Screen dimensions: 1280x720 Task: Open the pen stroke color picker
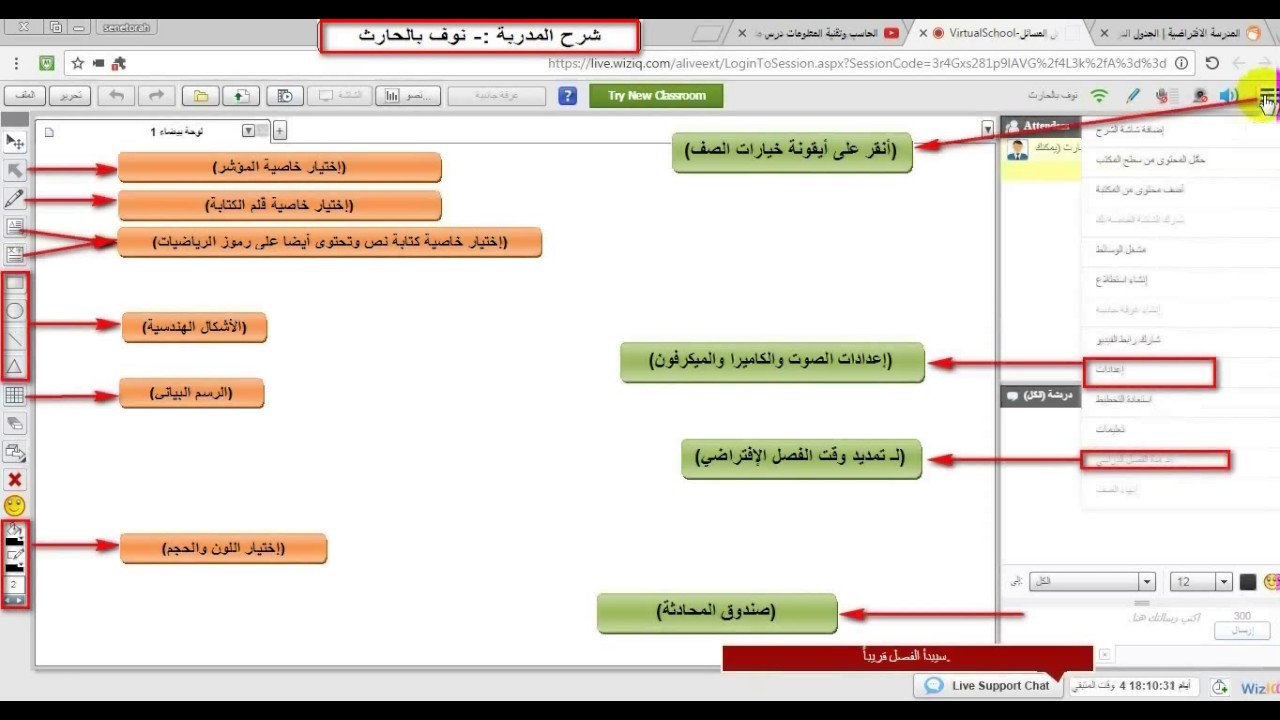15,559
